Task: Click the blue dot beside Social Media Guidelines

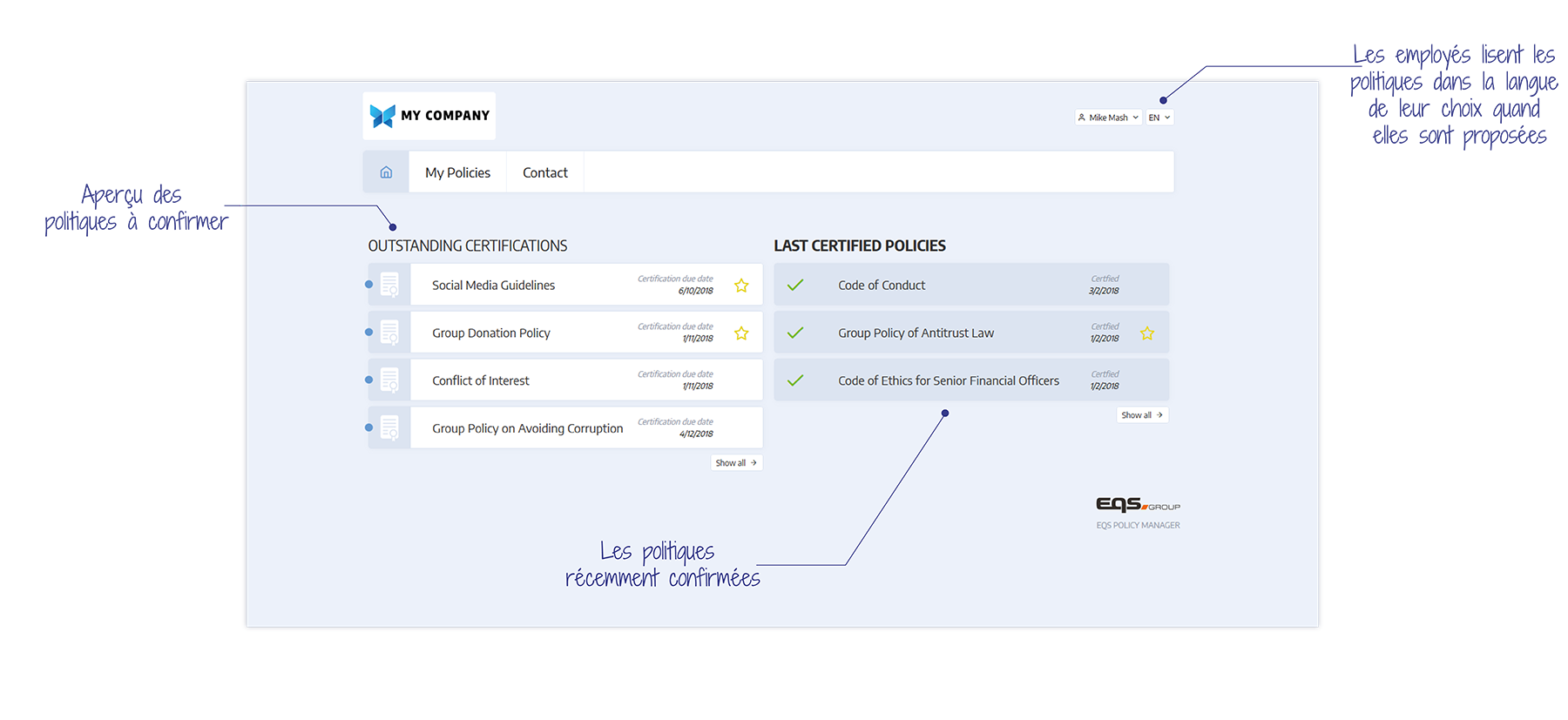Action: coord(368,285)
